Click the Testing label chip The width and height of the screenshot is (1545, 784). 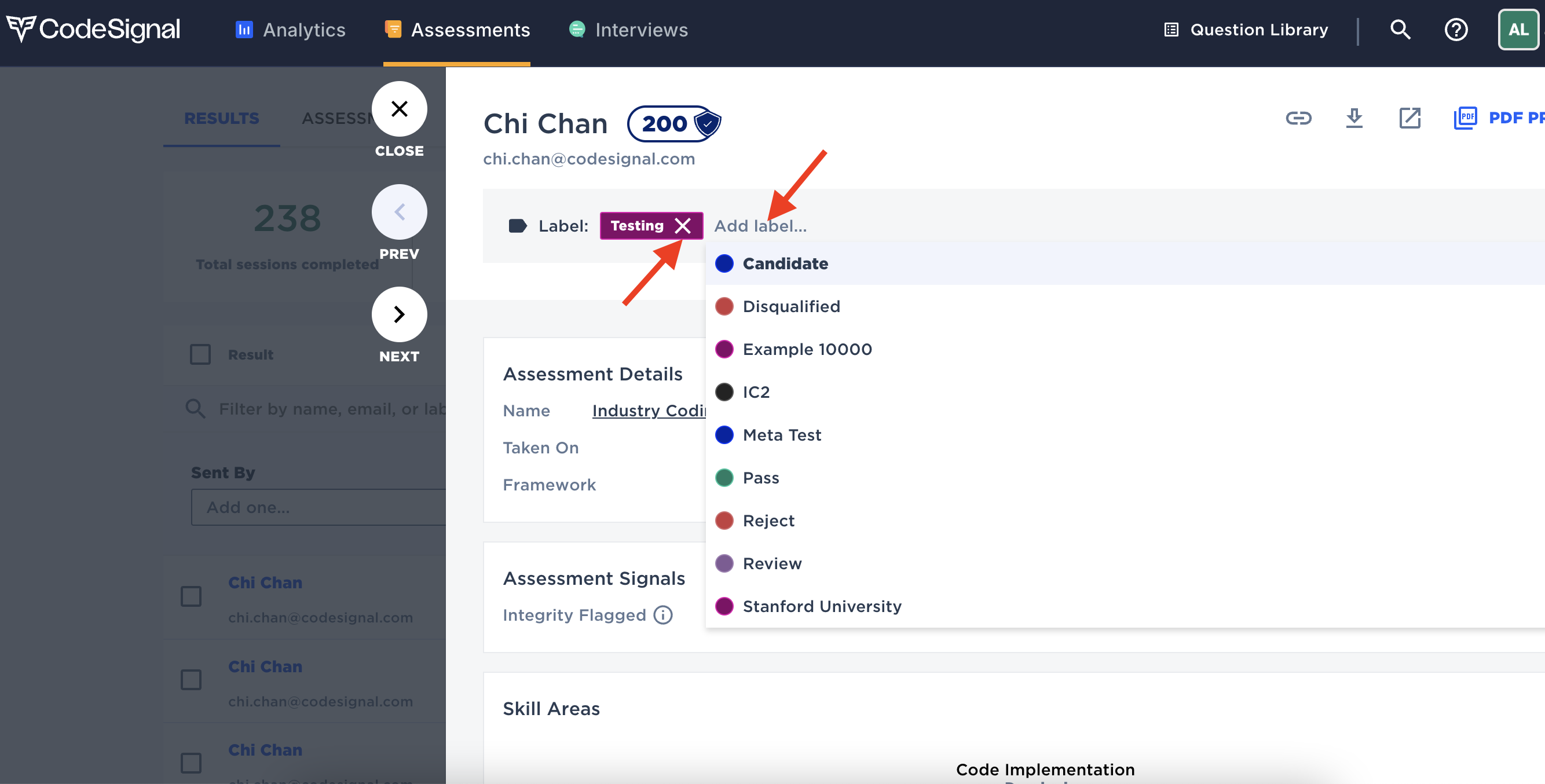637,226
